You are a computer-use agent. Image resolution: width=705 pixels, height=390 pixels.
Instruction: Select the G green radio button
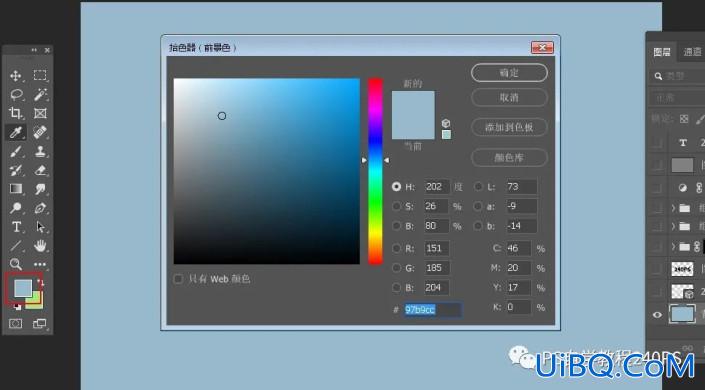(x=396, y=268)
